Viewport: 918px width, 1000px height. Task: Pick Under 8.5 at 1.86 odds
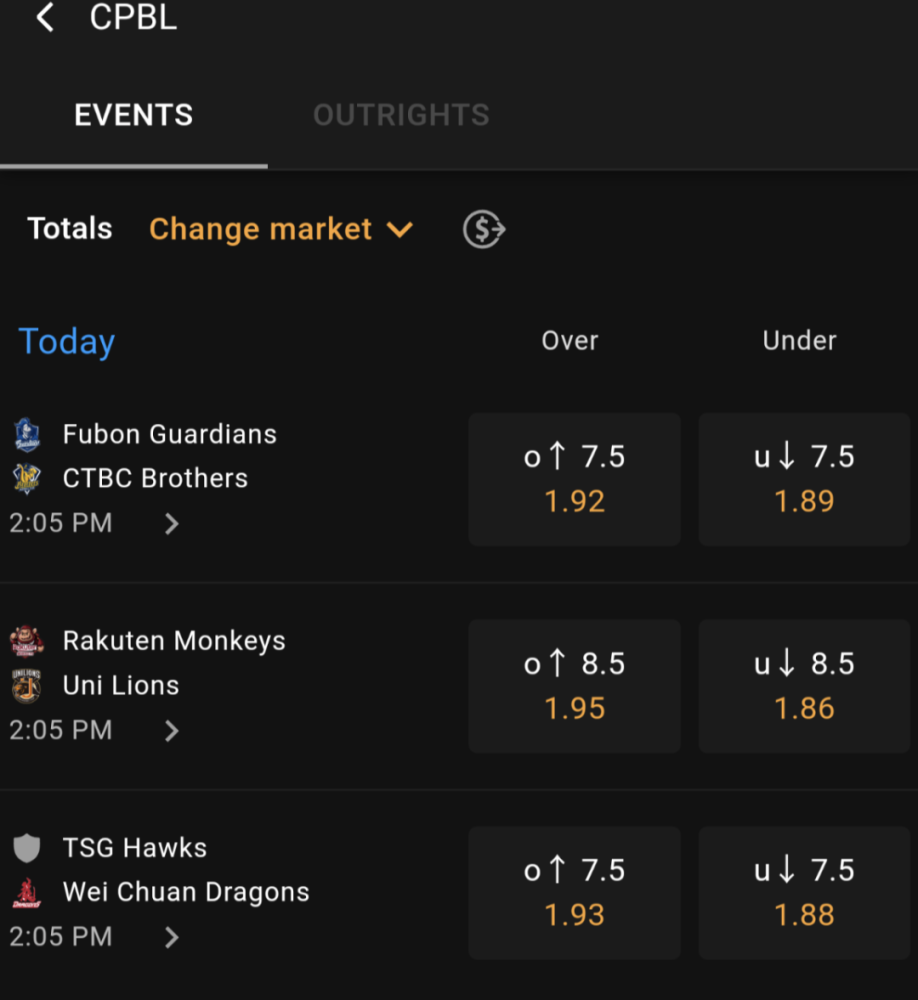[804, 686]
